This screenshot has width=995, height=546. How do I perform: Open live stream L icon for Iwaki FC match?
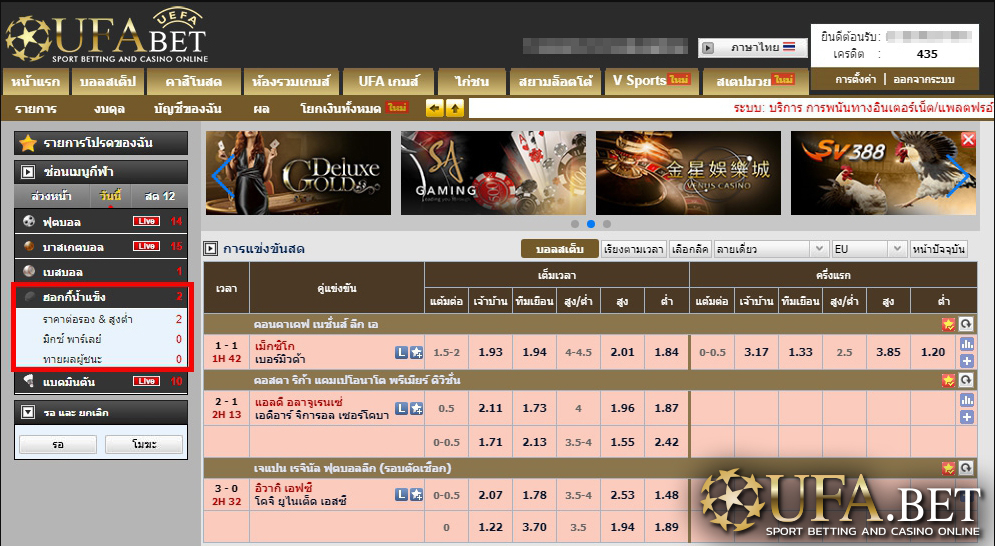coord(401,495)
